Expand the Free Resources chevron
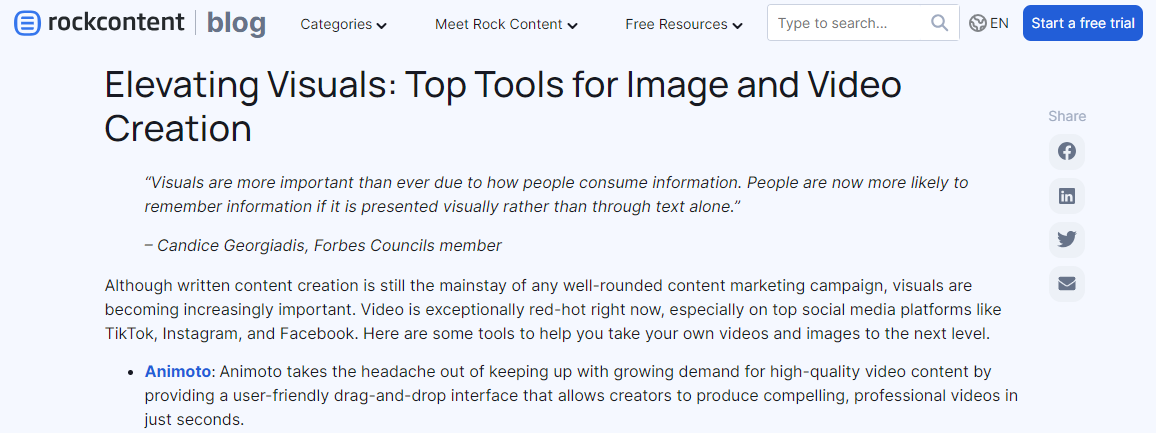The width and height of the screenshot is (1156, 433). pos(737,26)
